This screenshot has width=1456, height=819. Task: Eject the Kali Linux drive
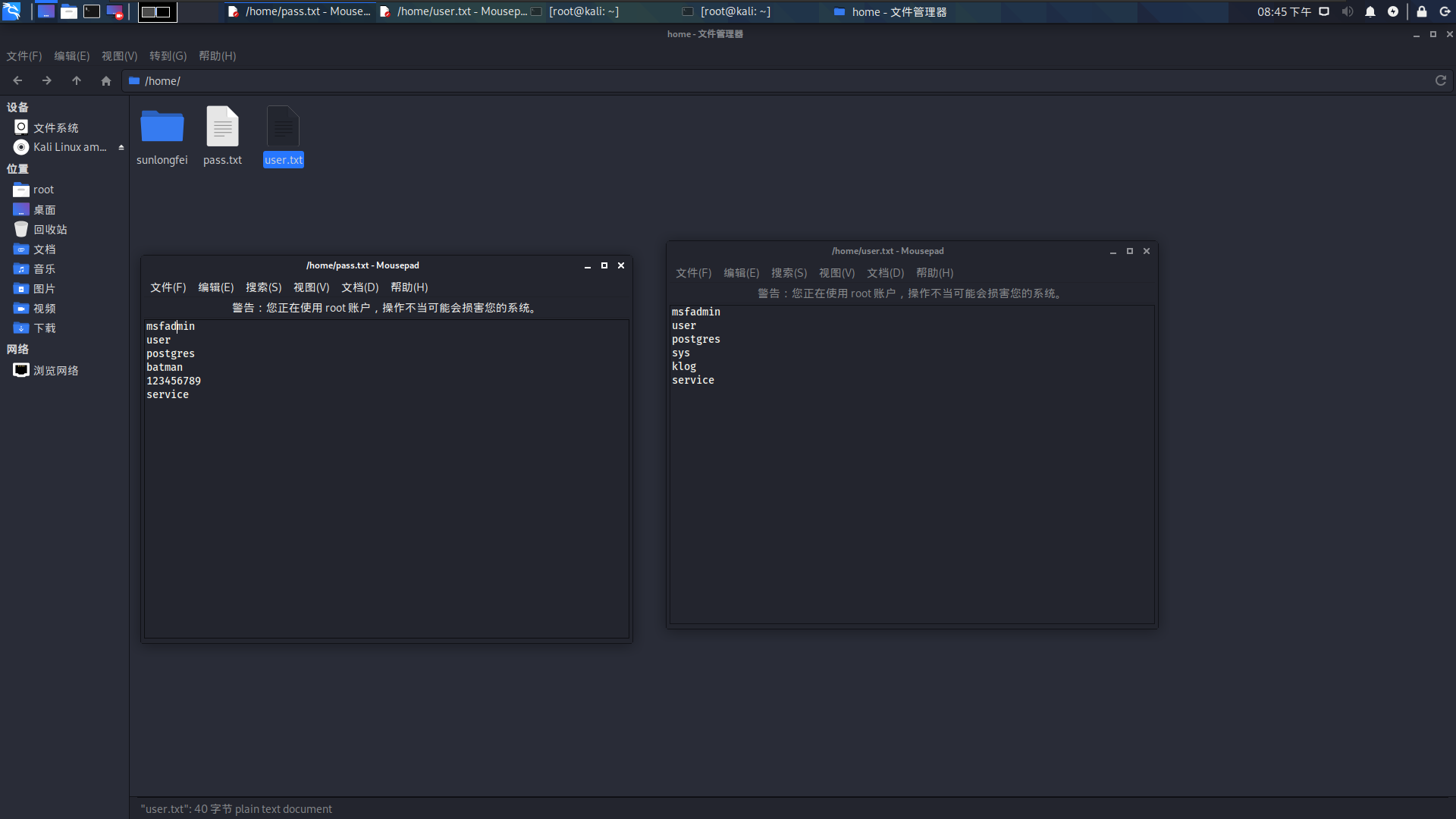coord(121,146)
